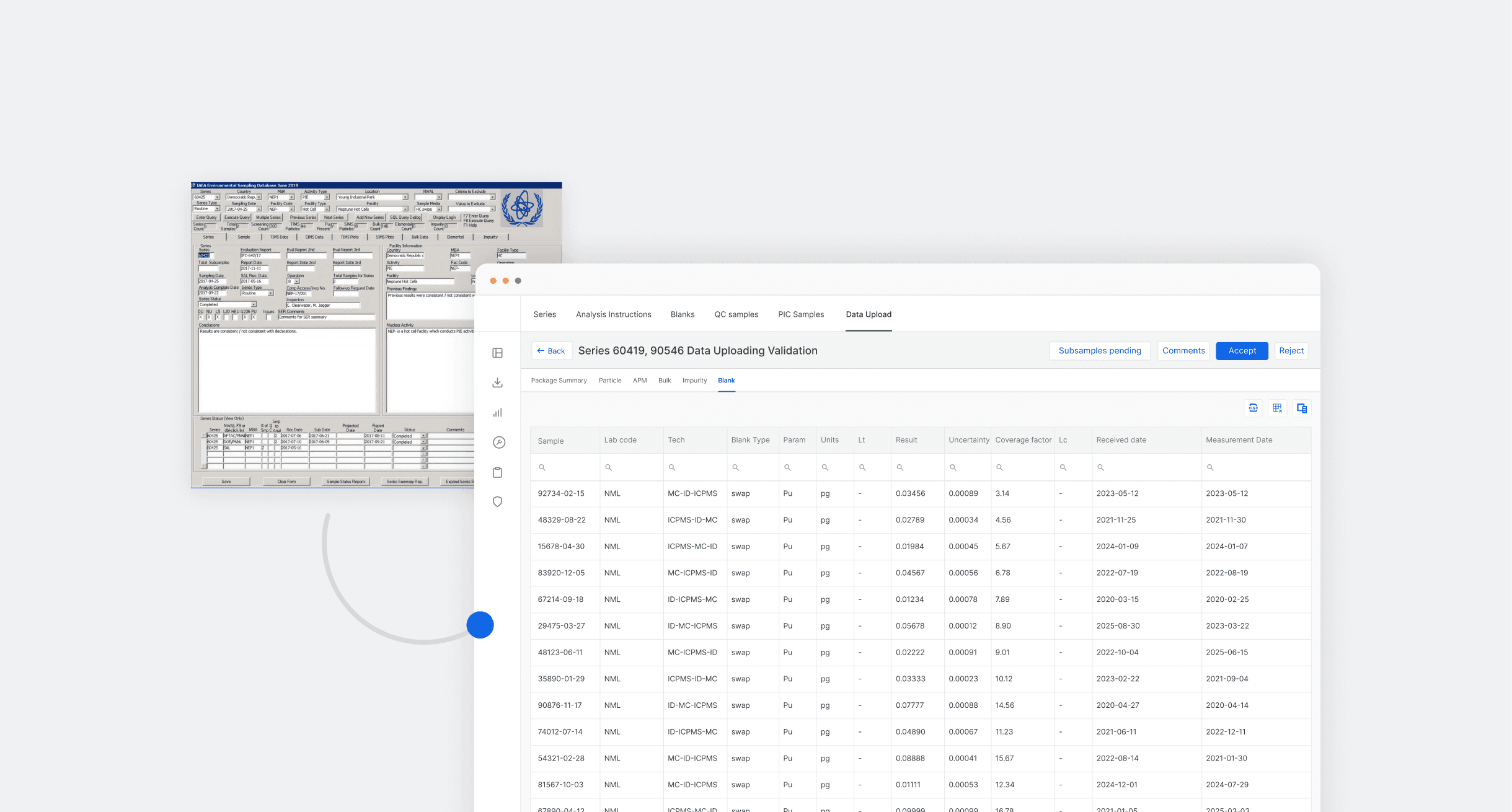
Task: Open the table layout sidebar icon
Action: (497, 353)
